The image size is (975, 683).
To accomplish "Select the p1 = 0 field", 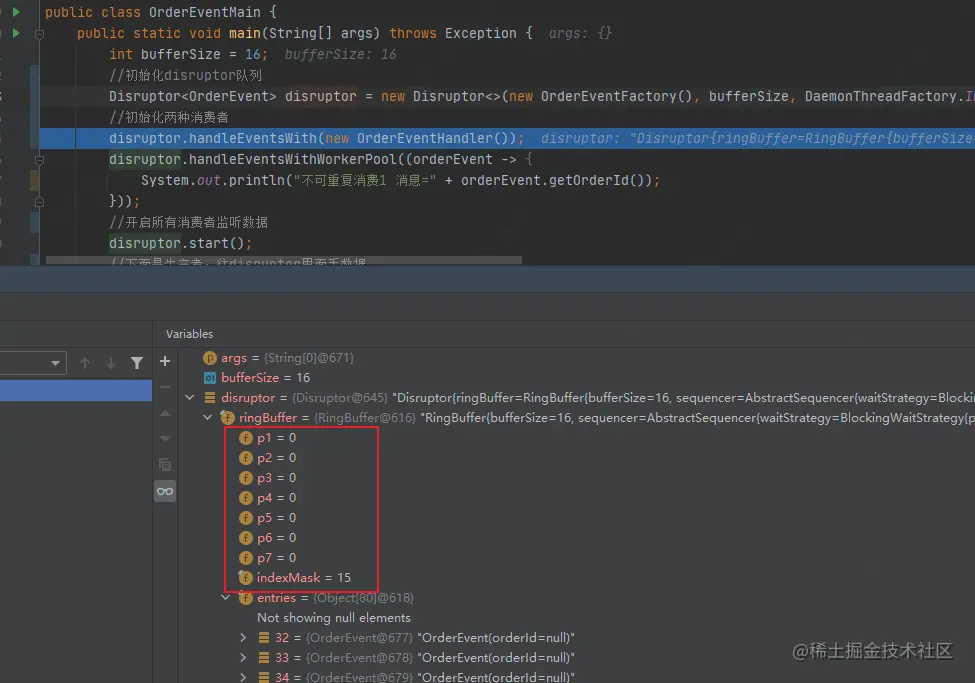I will click(277, 438).
